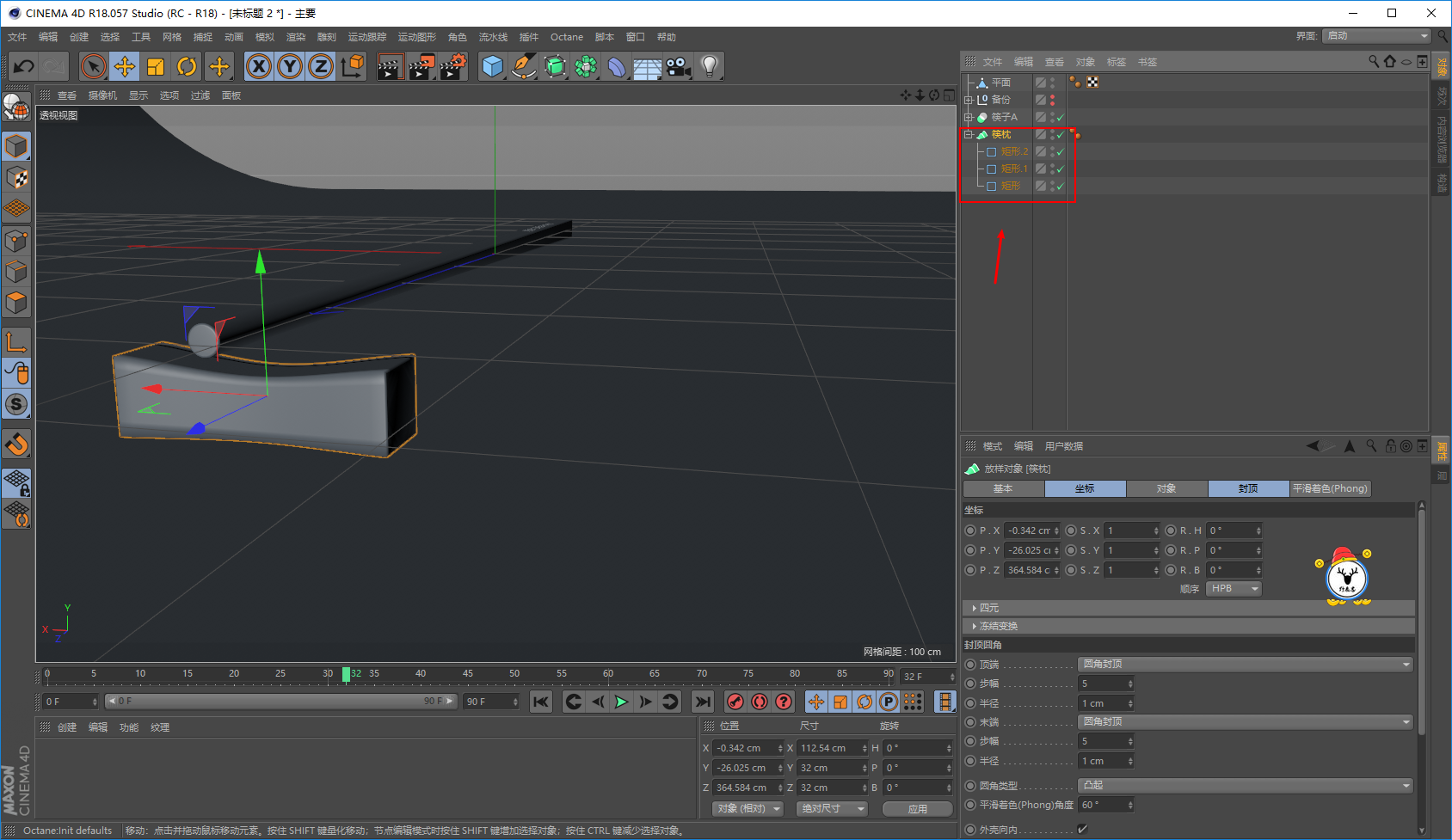Screen dimensions: 1452x840
Task: Play the animation forwards
Action: (x=621, y=702)
